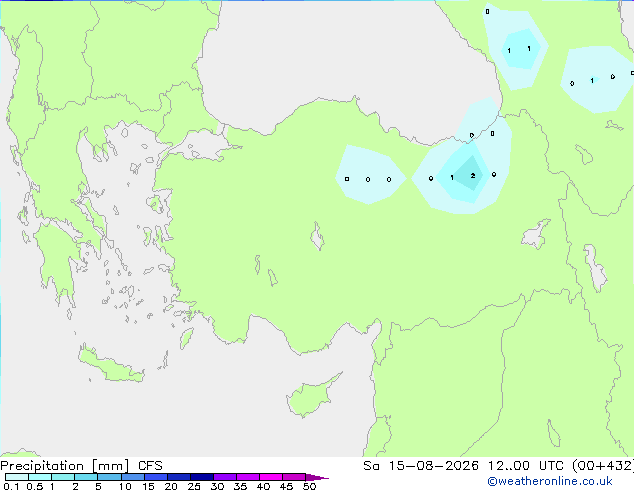
Task: Click the '2' precipitation value on the map
Action: [x=473, y=175]
